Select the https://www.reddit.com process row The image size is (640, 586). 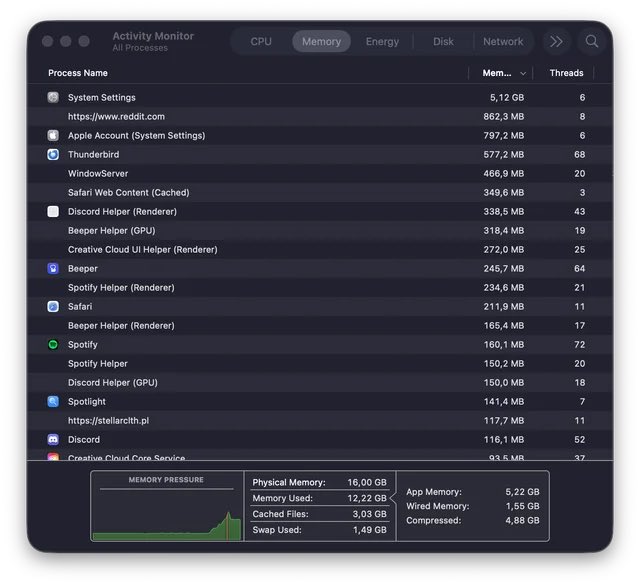click(x=320, y=116)
